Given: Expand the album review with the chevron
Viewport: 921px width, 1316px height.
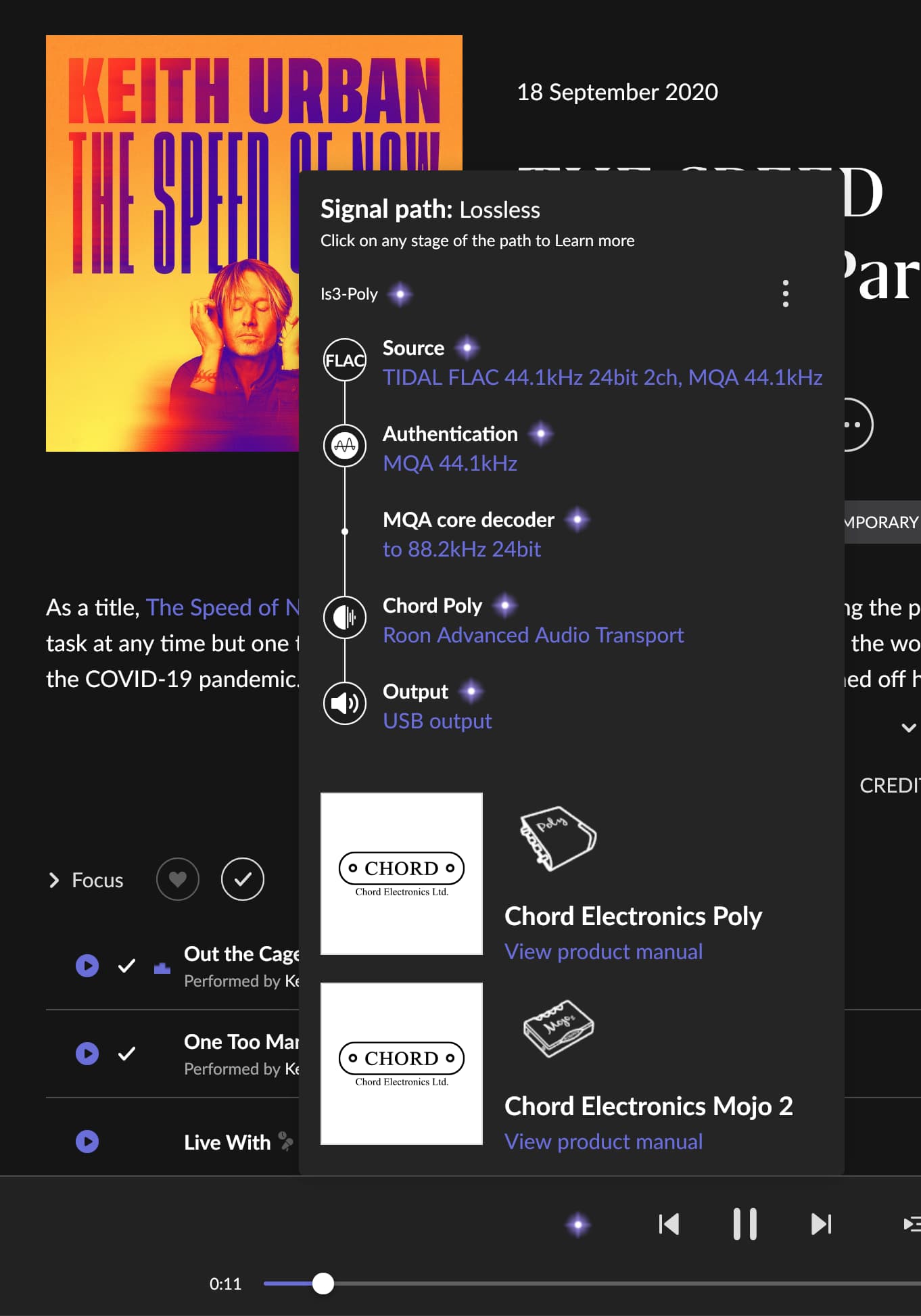Looking at the screenshot, I should tap(909, 728).
